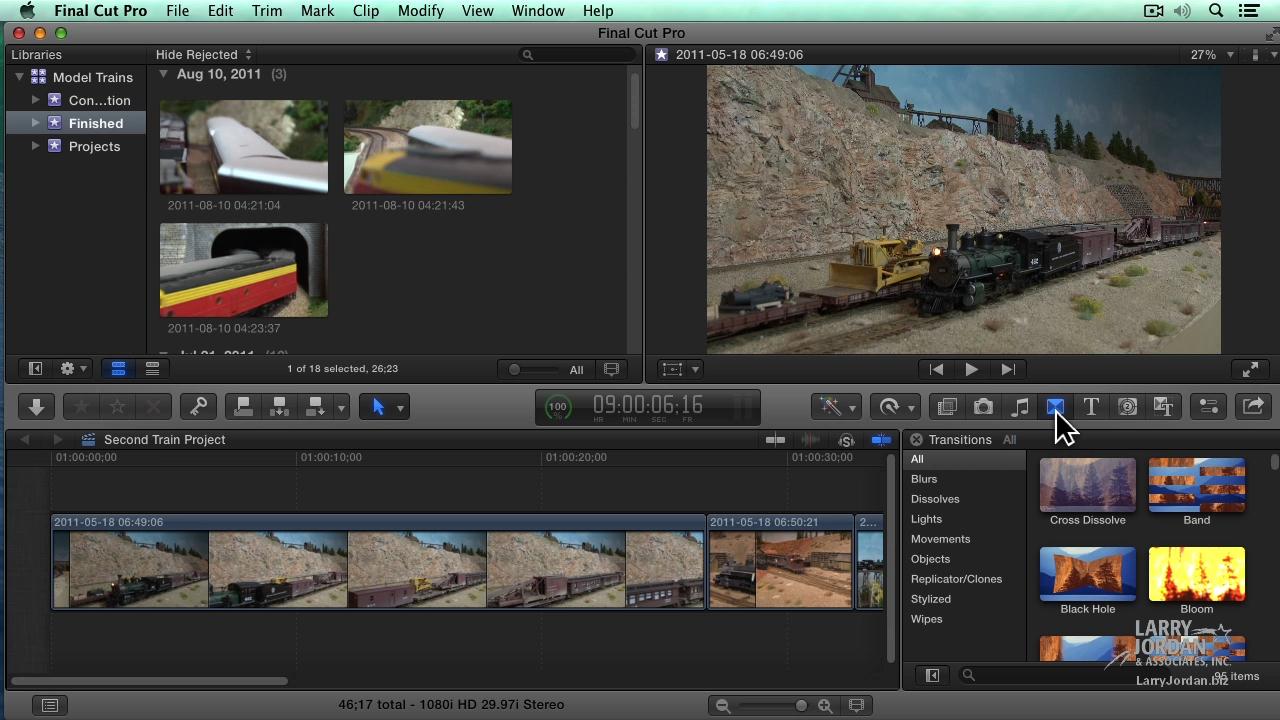
Task: Hide the Libraries sidebar
Action: coord(35,369)
